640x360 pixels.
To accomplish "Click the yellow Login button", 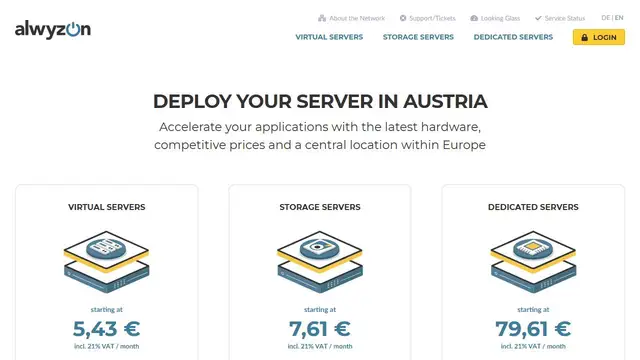I will point(598,37).
